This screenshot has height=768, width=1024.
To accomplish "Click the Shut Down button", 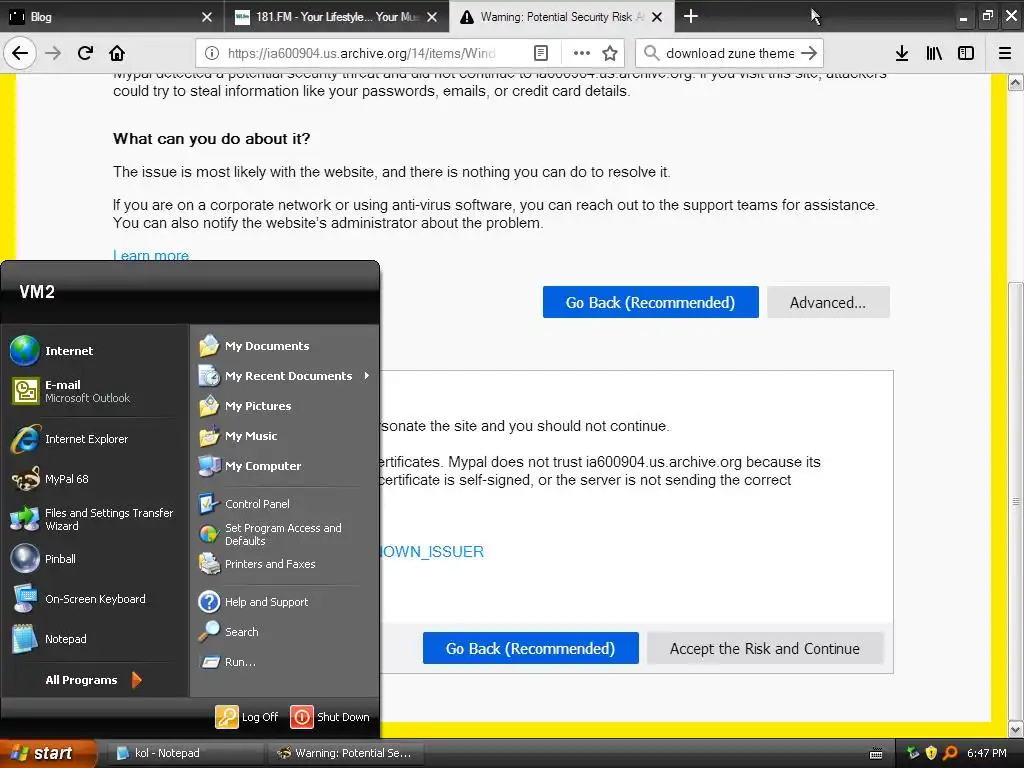I will [x=330, y=716].
